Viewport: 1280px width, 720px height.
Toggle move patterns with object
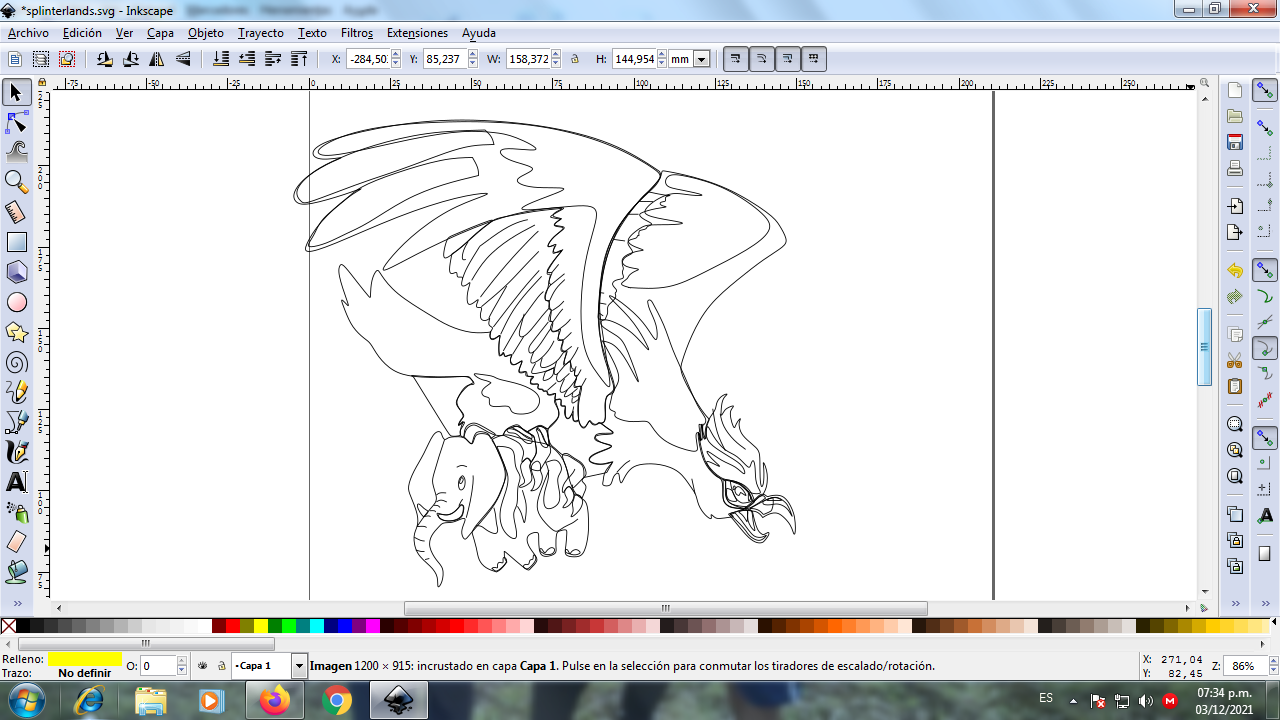814,59
